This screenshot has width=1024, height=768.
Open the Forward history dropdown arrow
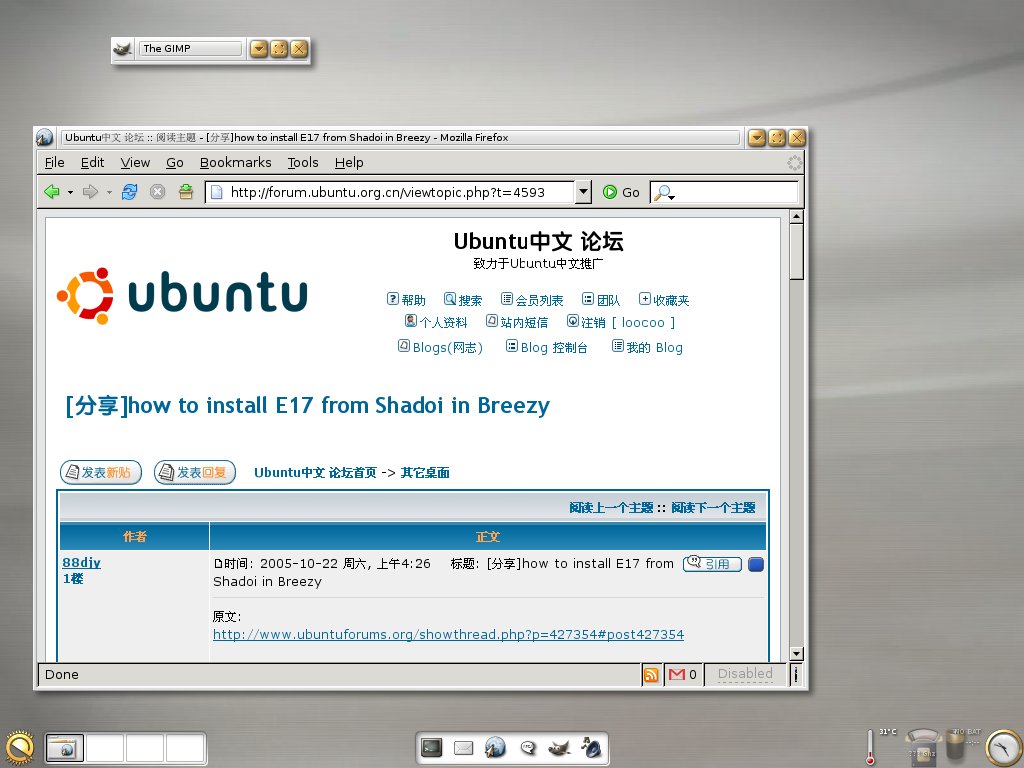[x=109, y=192]
